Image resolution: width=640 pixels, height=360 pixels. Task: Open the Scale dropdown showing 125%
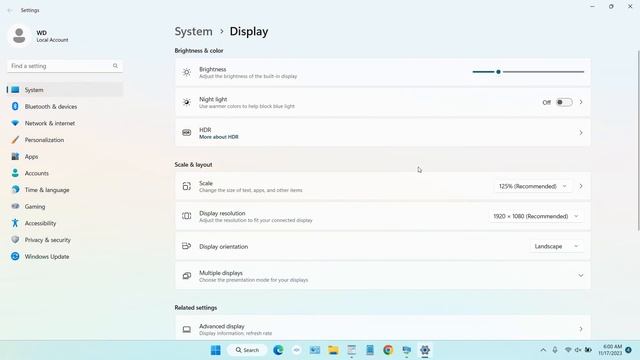point(533,186)
